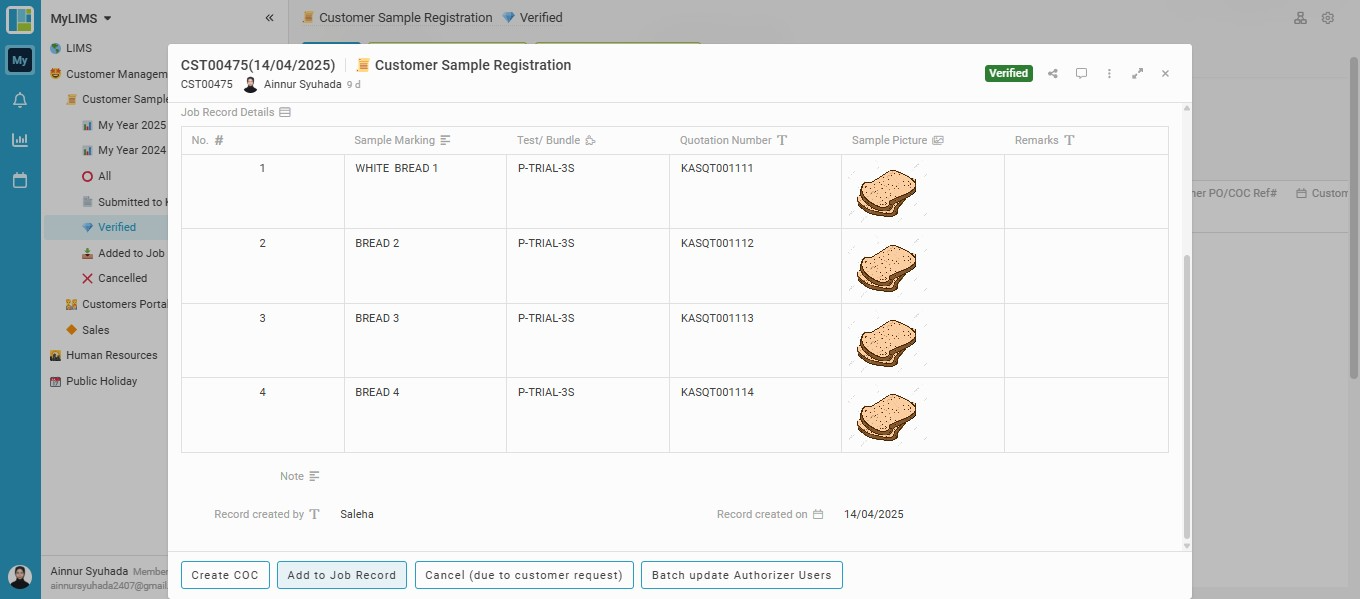Open Sales in the sidebar
This screenshot has height=599, width=1360.
pyautogui.click(x=87, y=330)
